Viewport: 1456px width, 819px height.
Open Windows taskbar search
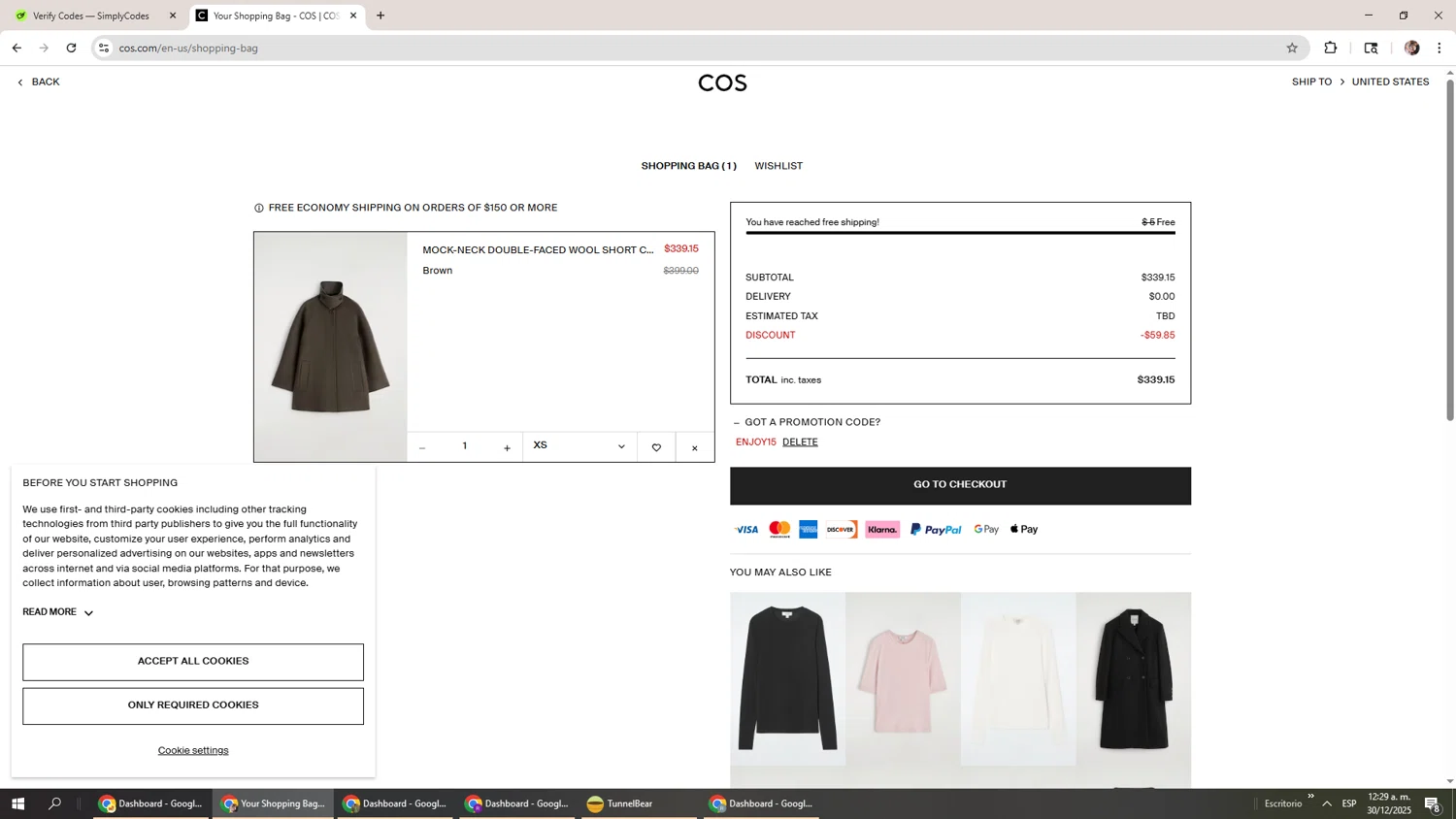coord(55,803)
